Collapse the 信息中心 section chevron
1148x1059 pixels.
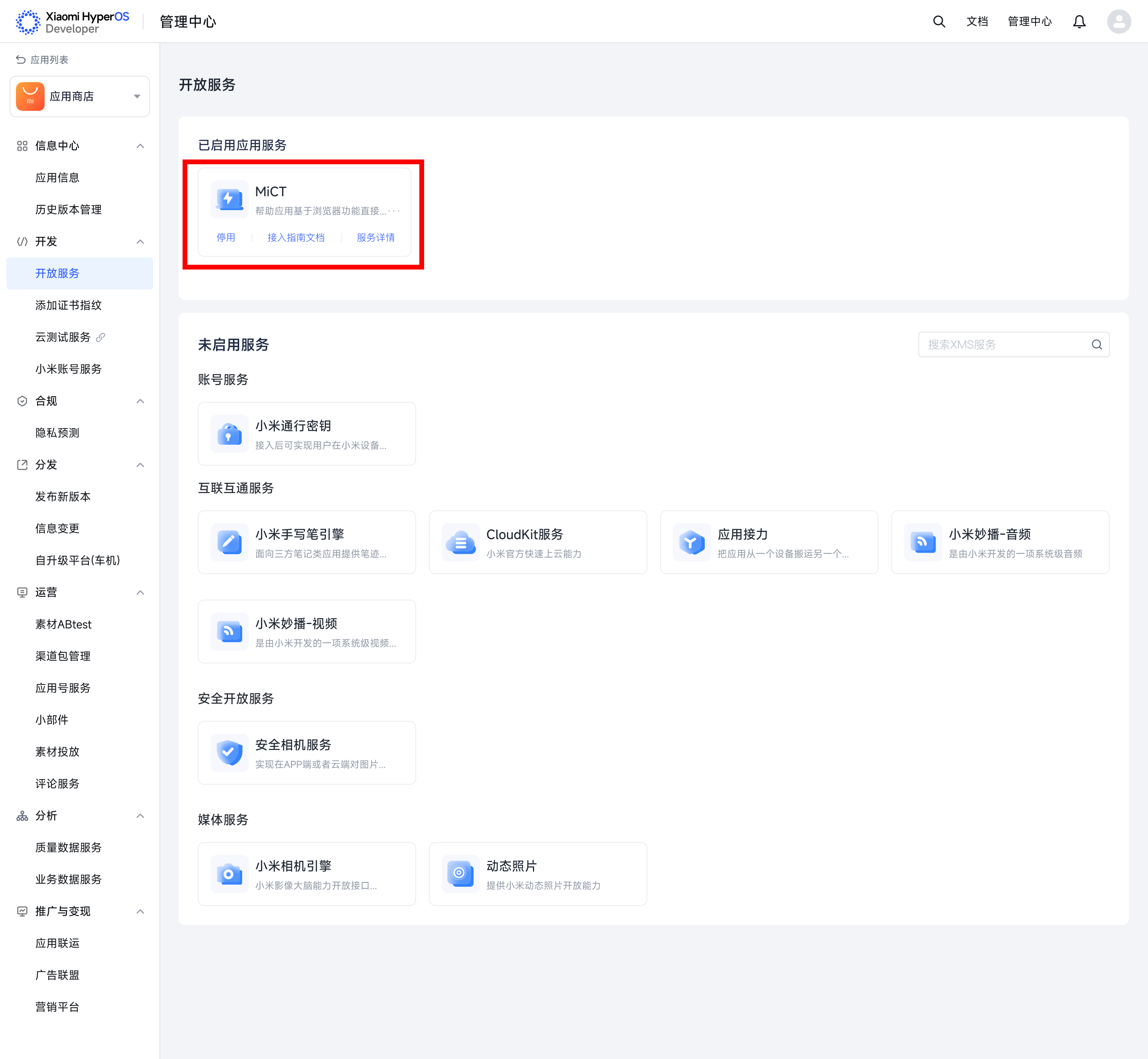140,146
